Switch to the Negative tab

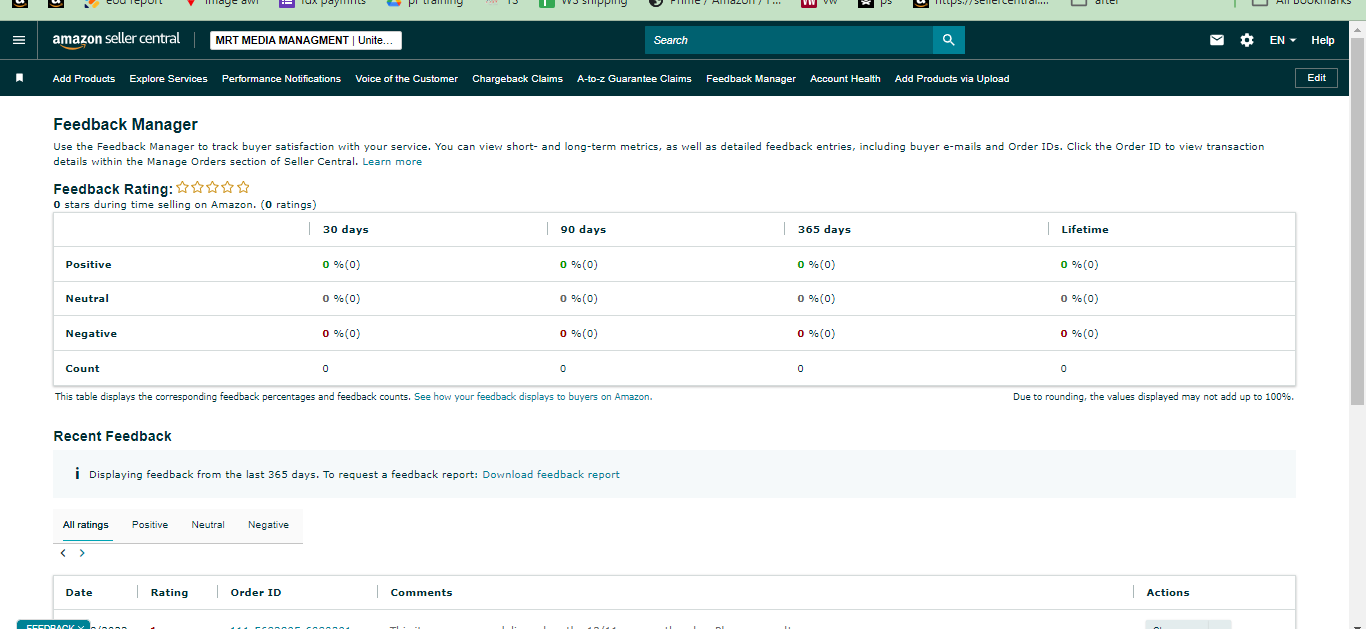click(x=268, y=525)
